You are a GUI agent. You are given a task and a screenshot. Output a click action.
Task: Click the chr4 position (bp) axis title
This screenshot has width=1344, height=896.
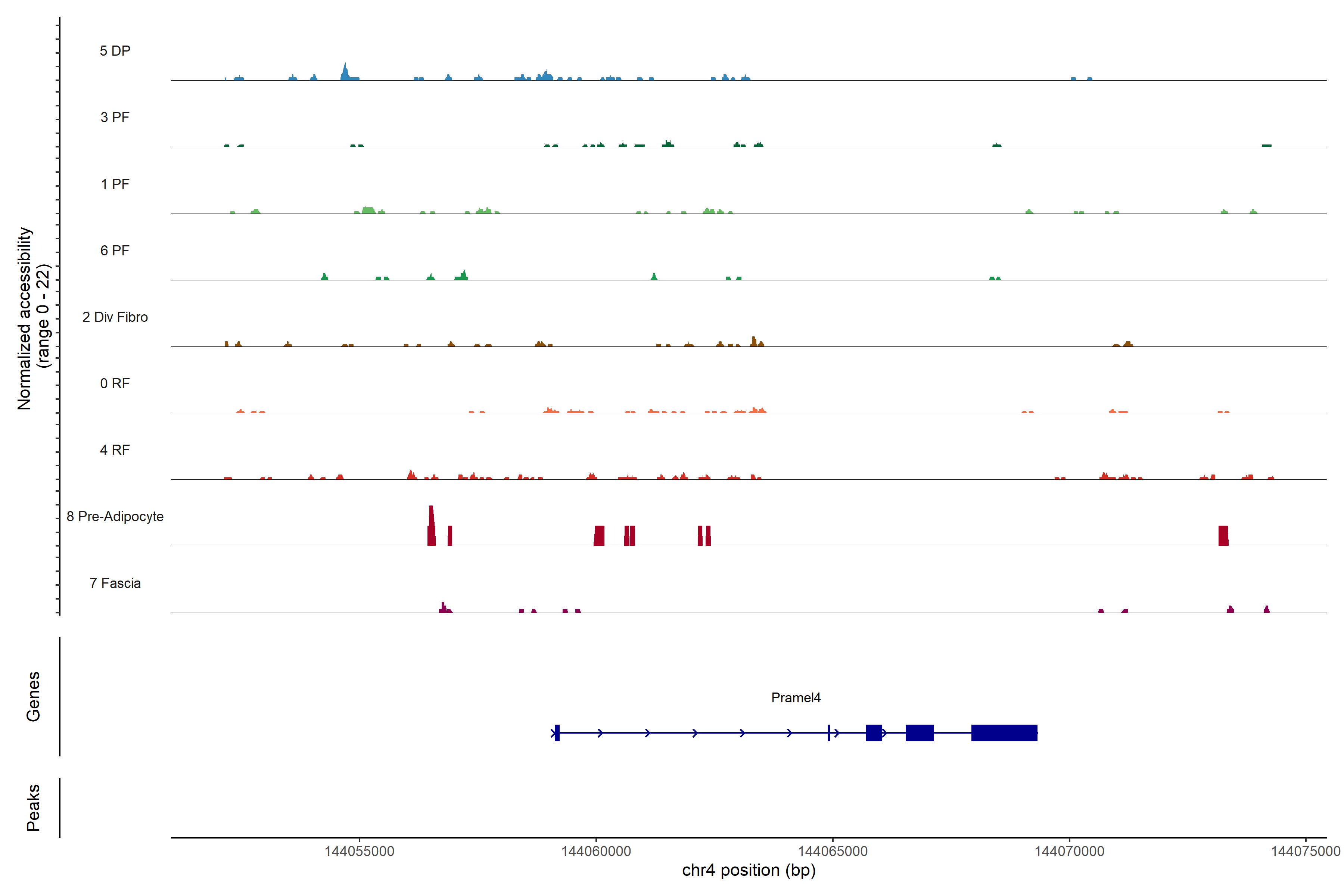point(749,870)
